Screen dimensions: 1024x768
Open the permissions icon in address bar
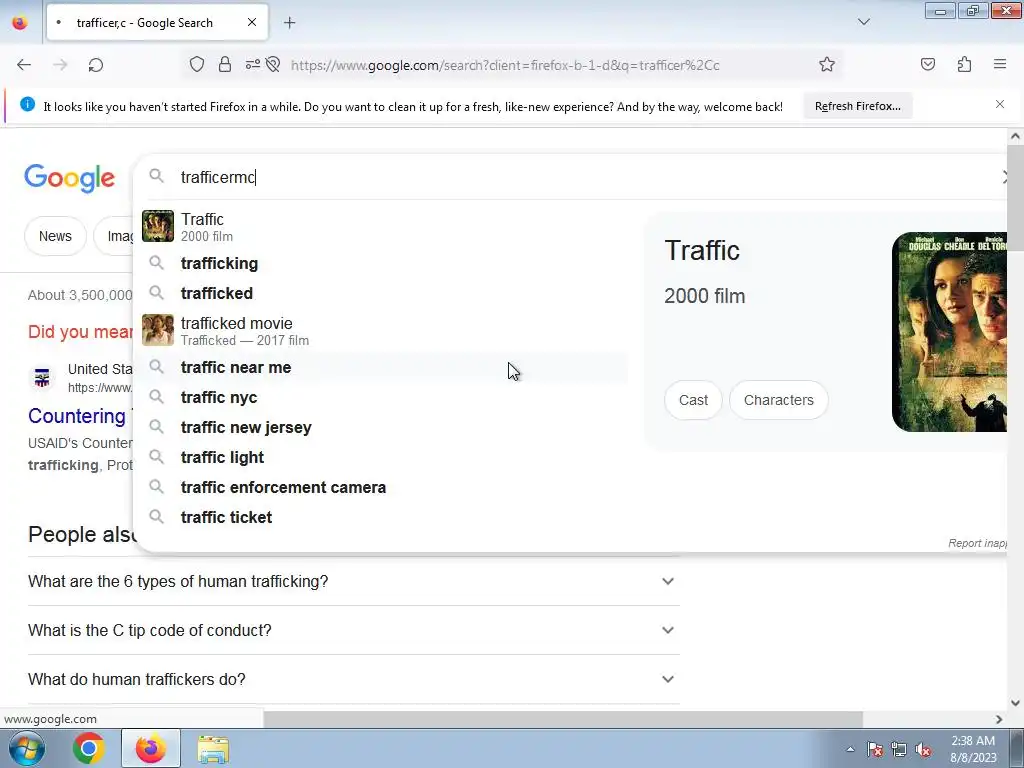[253, 64]
